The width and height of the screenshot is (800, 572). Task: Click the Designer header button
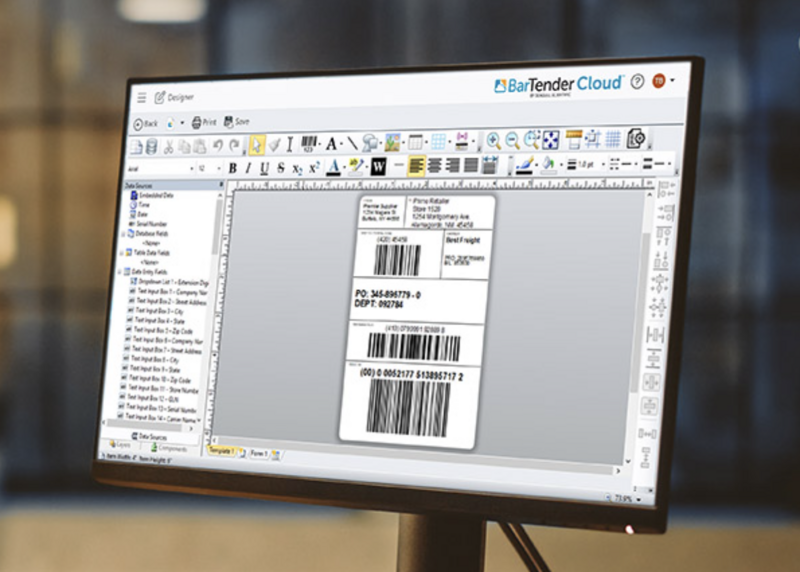tap(174, 96)
